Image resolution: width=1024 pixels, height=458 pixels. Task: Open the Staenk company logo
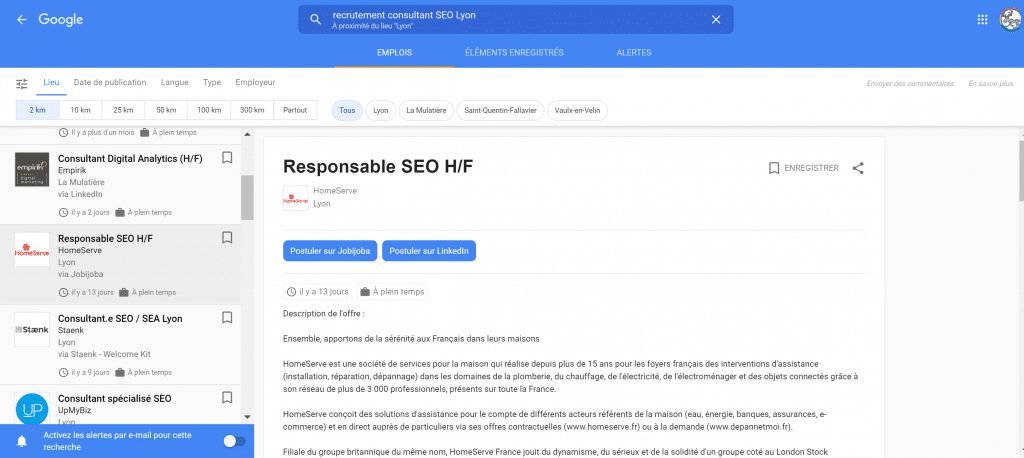tap(32, 329)
